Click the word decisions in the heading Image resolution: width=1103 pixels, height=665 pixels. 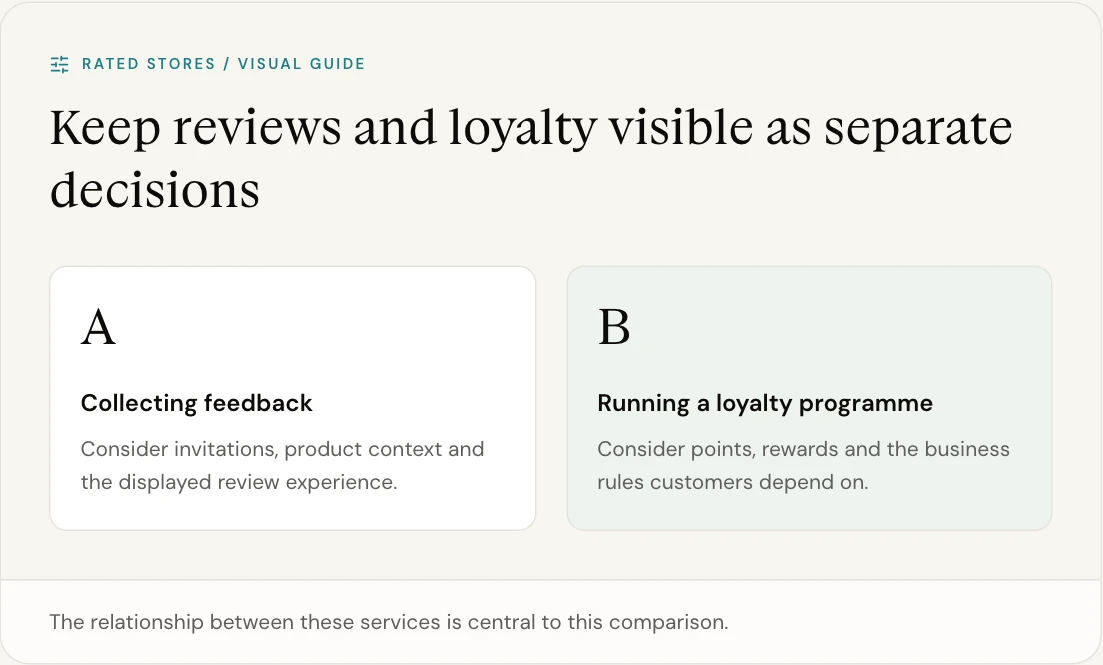tap(155, 190)
